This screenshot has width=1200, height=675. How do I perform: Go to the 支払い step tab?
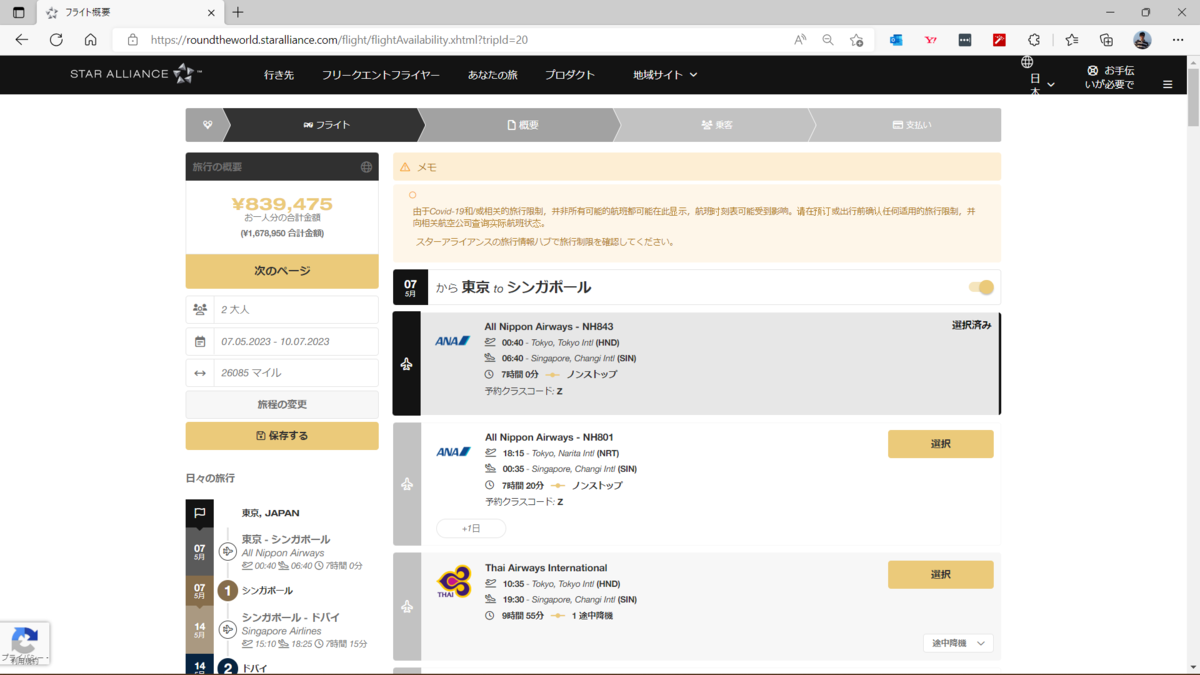[911, 125]
